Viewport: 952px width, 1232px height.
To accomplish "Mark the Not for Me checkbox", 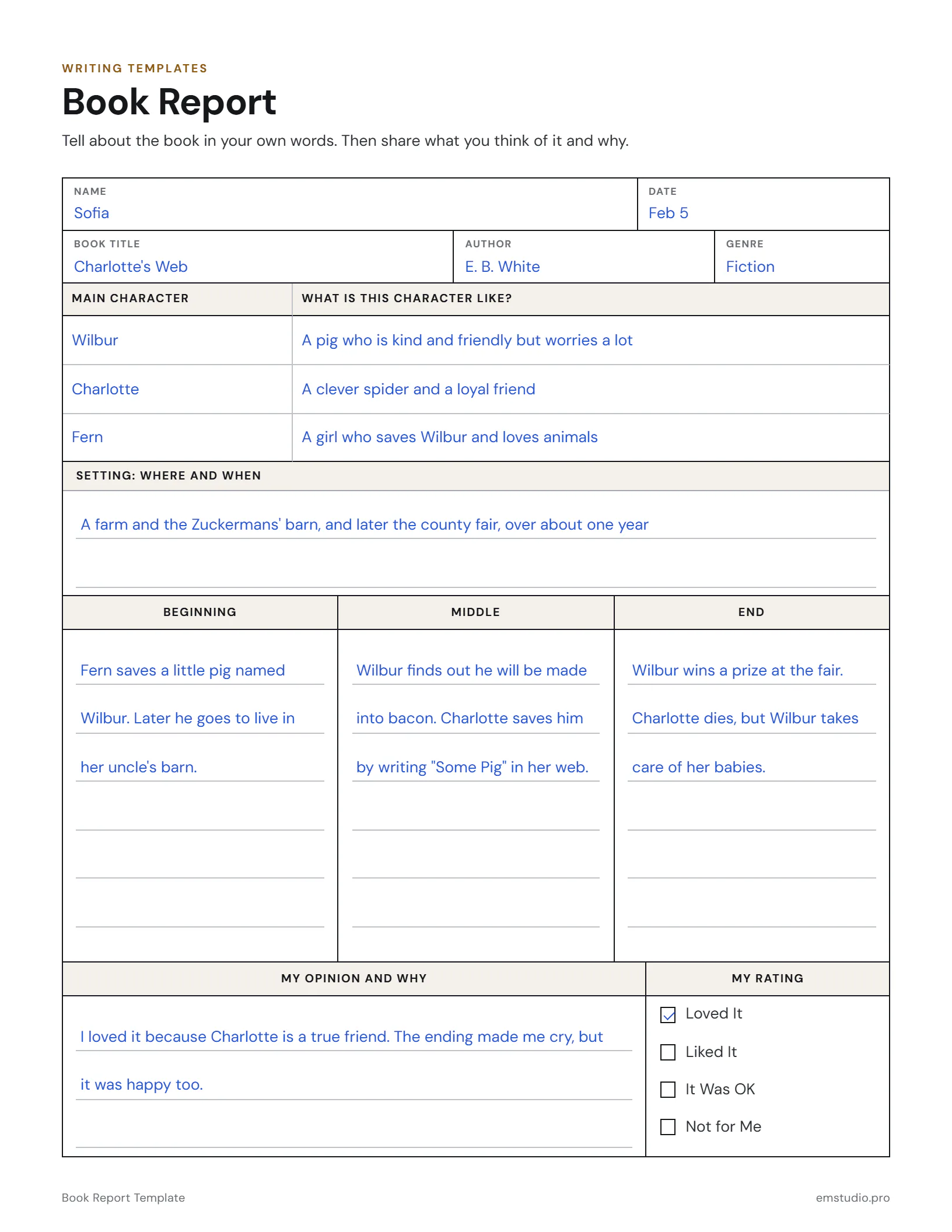I will (668, 1127).
